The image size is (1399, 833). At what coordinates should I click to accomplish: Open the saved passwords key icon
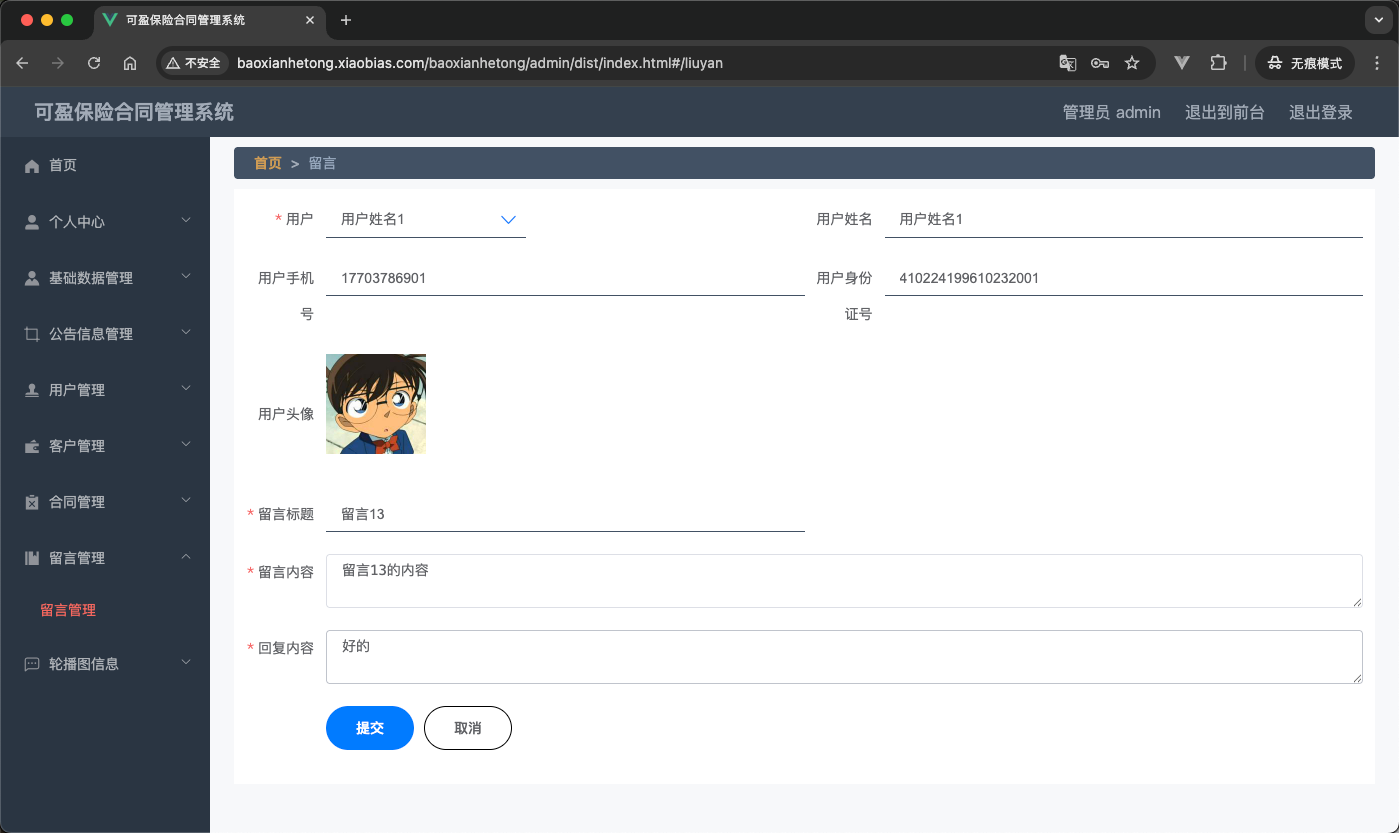tap(1100, 63)
